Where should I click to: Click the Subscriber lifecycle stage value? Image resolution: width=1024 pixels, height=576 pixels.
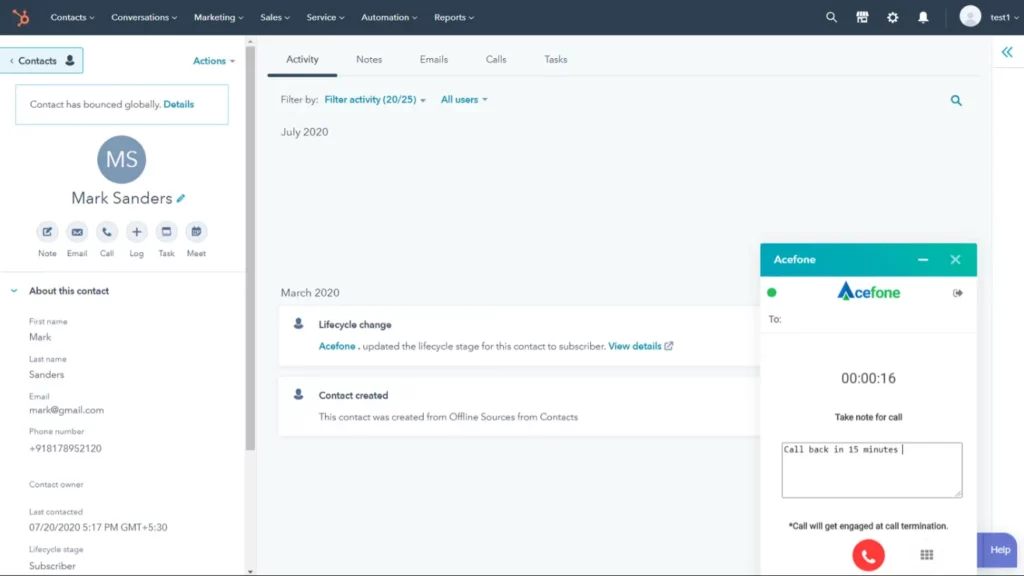[52, 566]
